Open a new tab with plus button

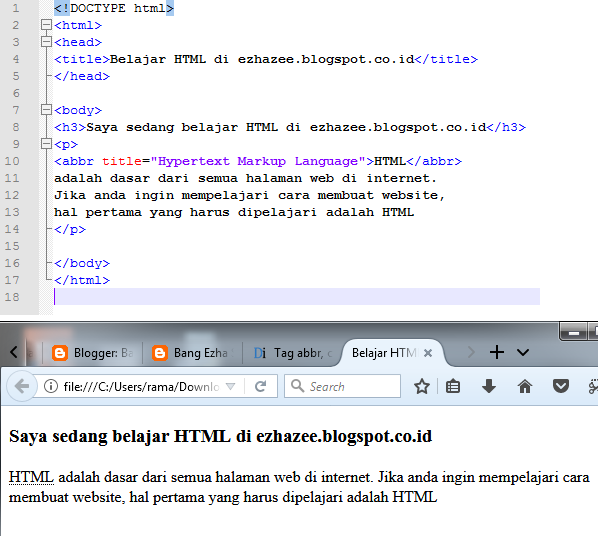497,352
